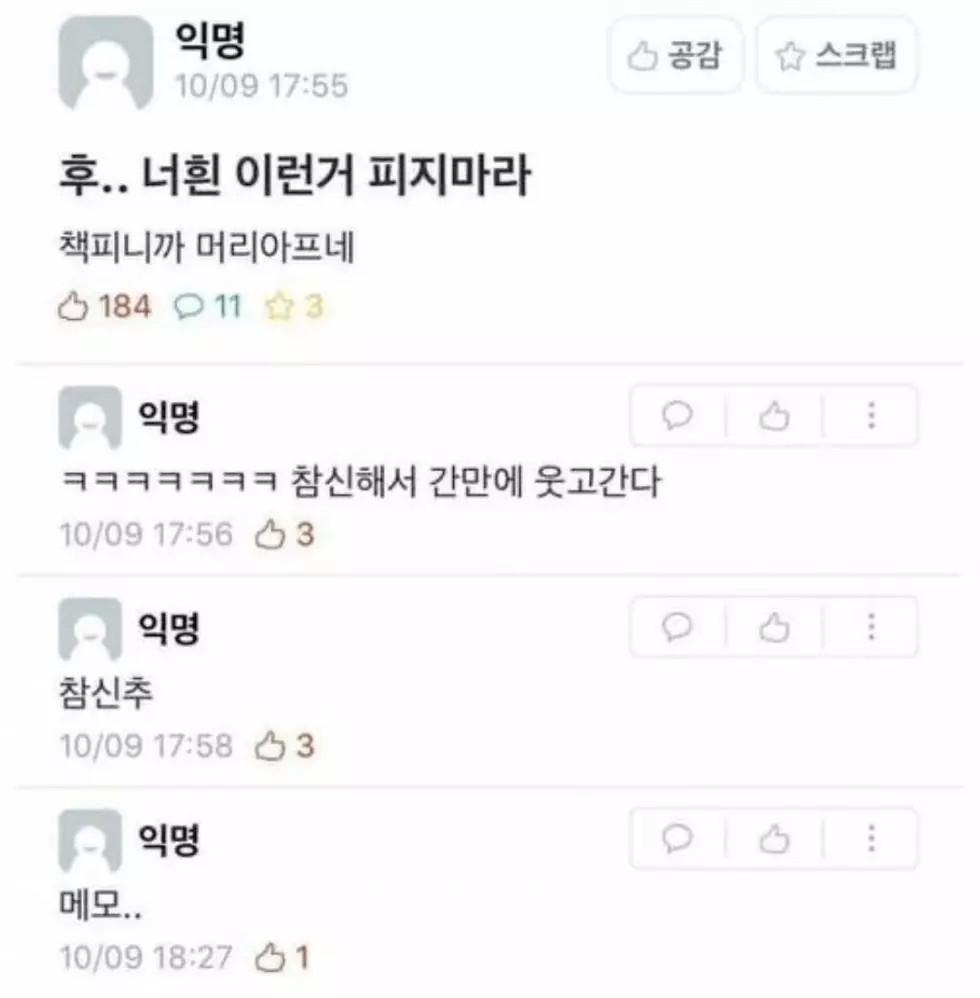The height and width of the screenshot is (998, 980).
Task: Like the 메모.. comment
Action: coord(774,838)
